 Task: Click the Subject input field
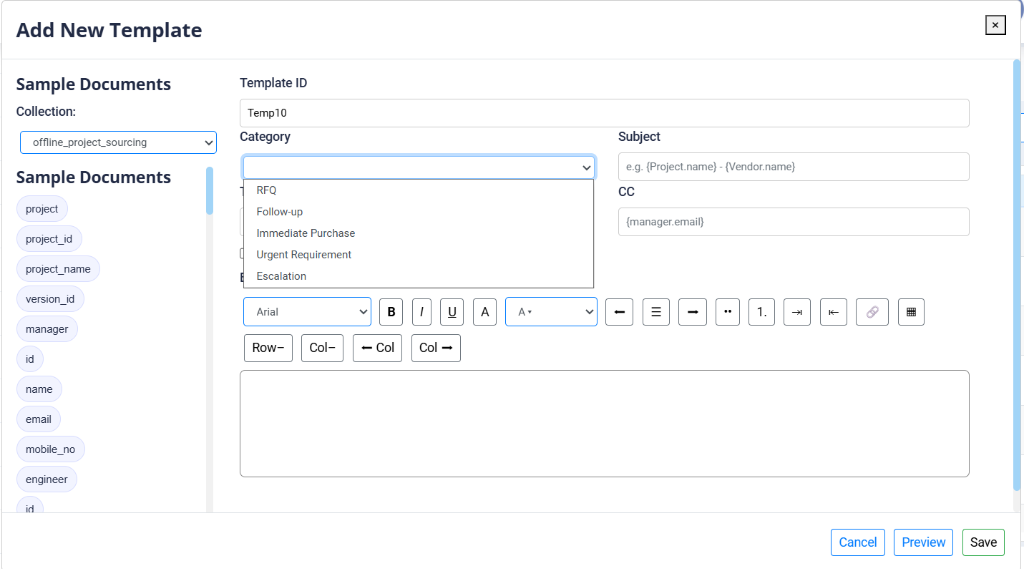point(793,167)
